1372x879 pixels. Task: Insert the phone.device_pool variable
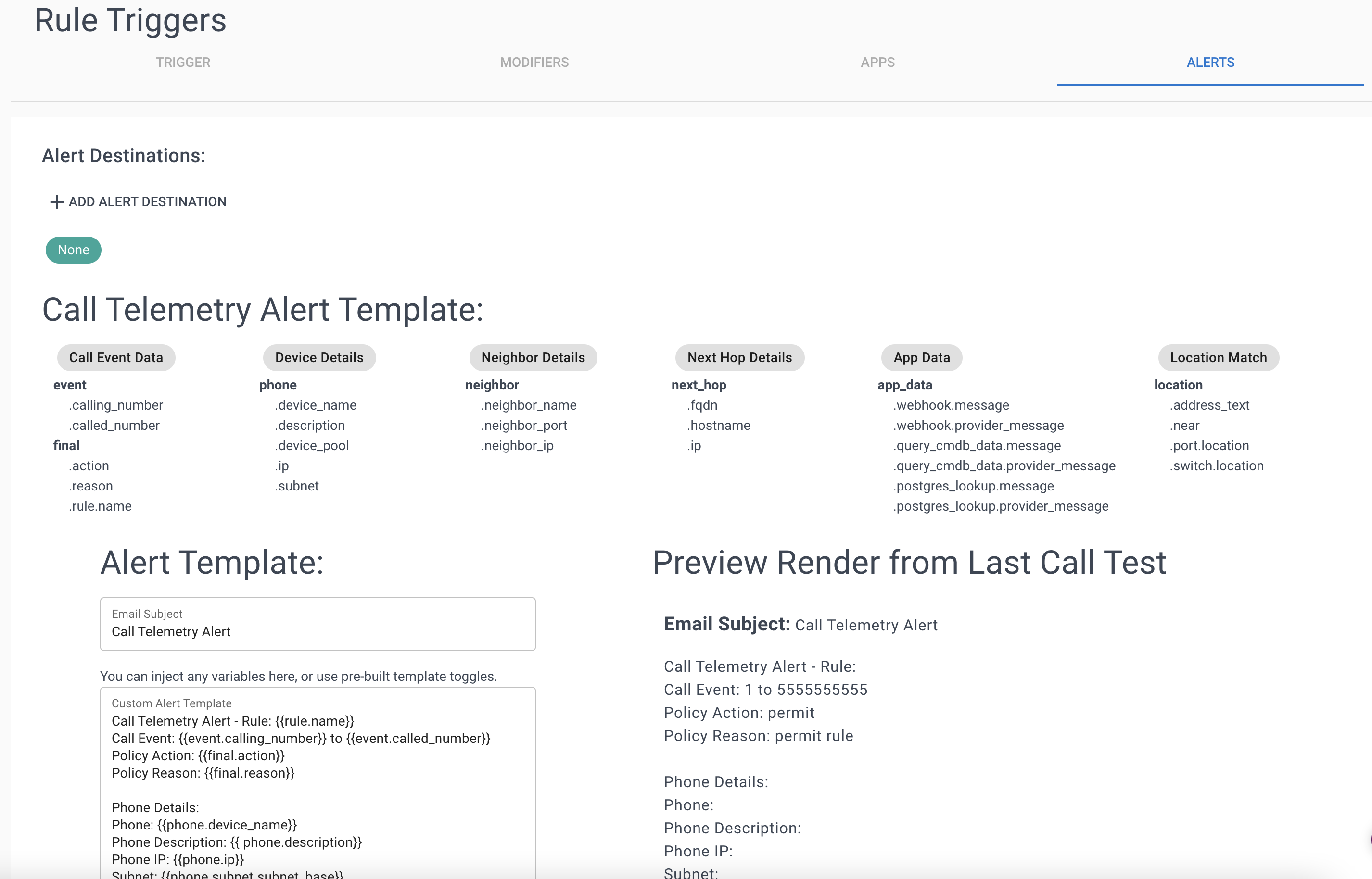(x=312, y=445)
